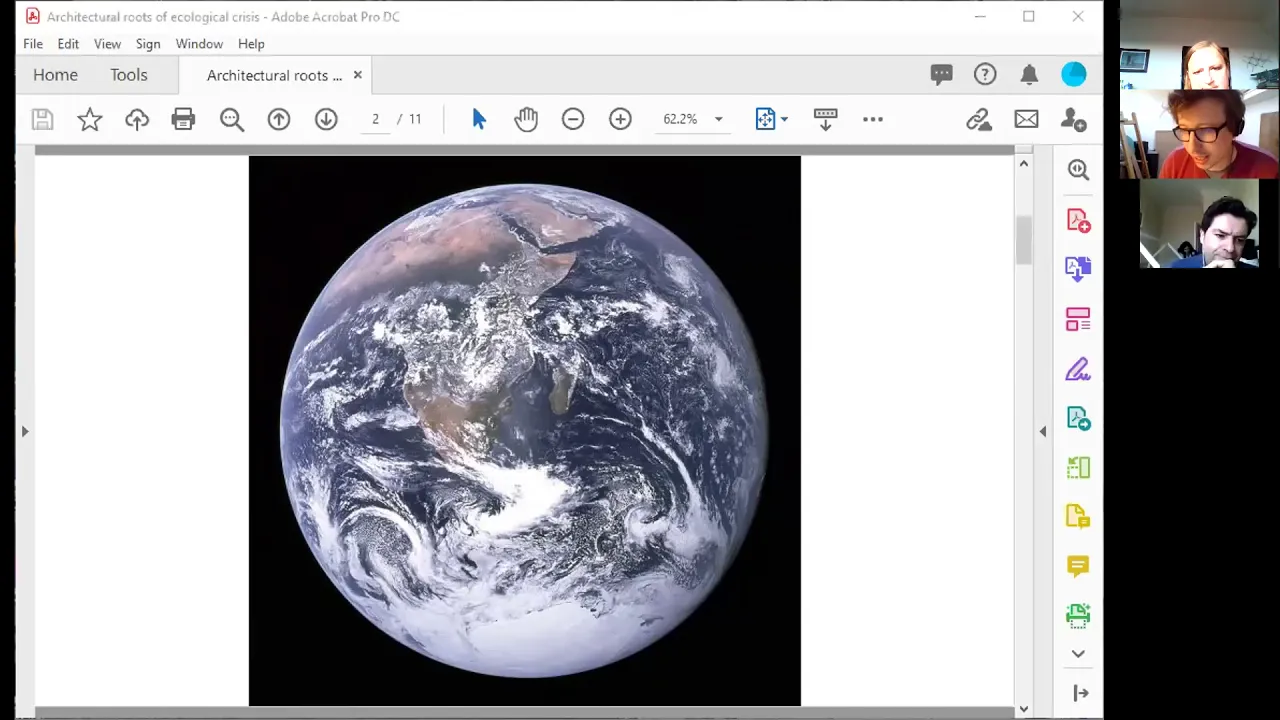Open Find text with the magnifier icon
Screen dimensions: 1280x720
232,120
